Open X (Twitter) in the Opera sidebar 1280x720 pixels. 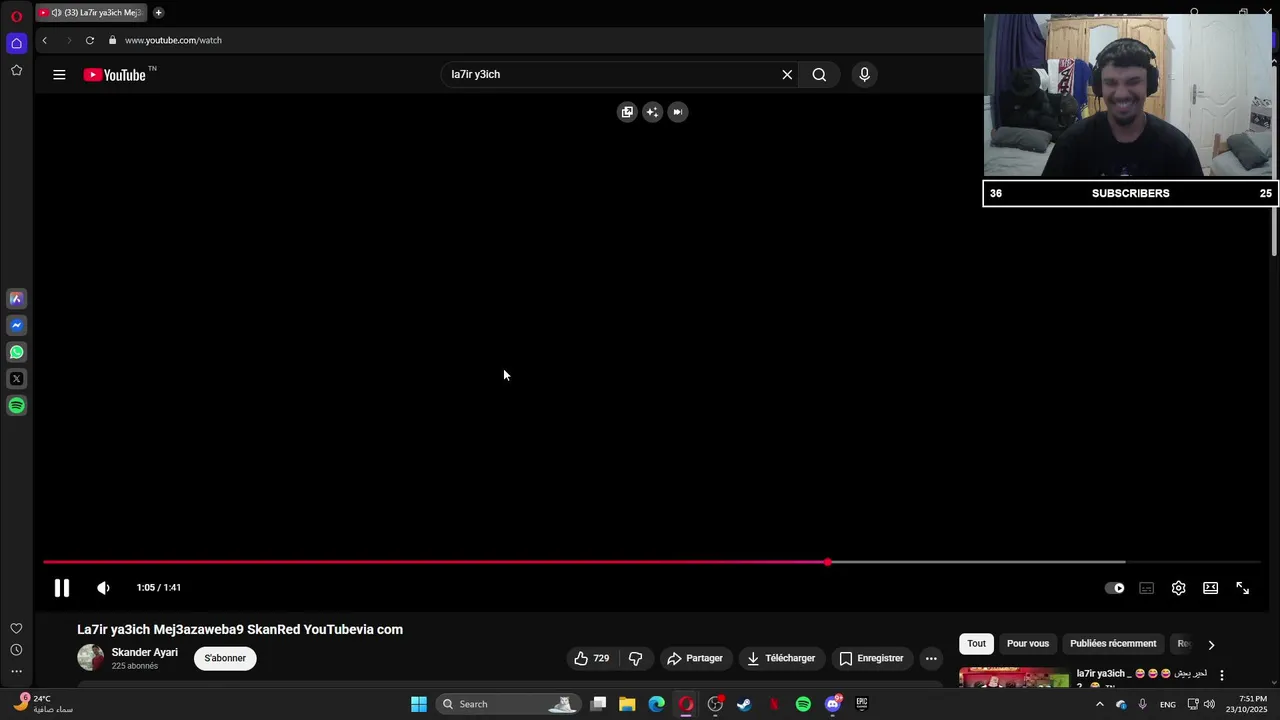click(16, 379)
